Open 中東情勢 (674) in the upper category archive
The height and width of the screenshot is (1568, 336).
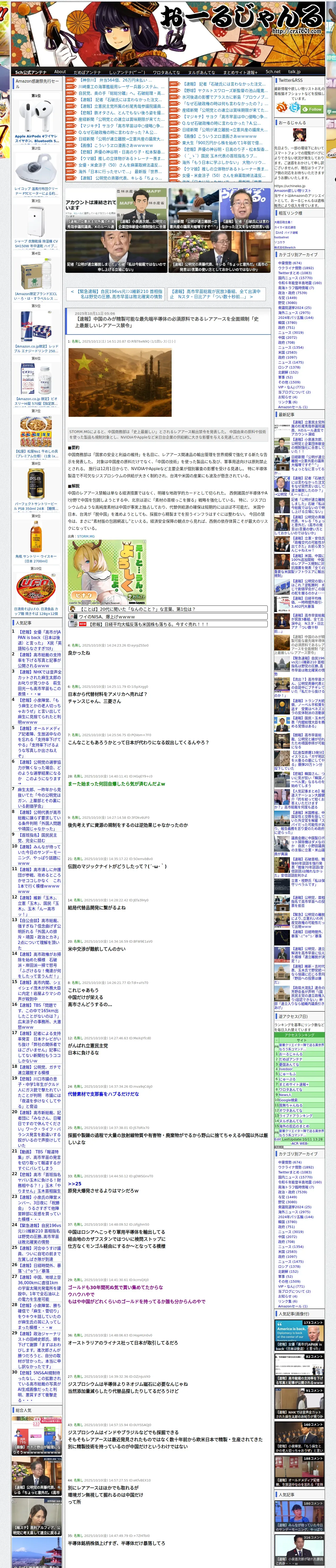[290, 263]
